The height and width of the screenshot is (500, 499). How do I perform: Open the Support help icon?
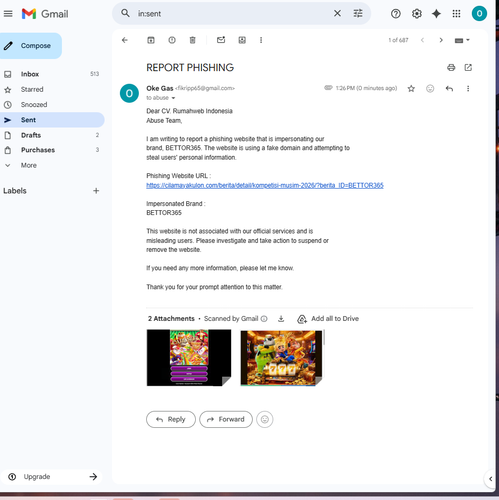point(396,14)
